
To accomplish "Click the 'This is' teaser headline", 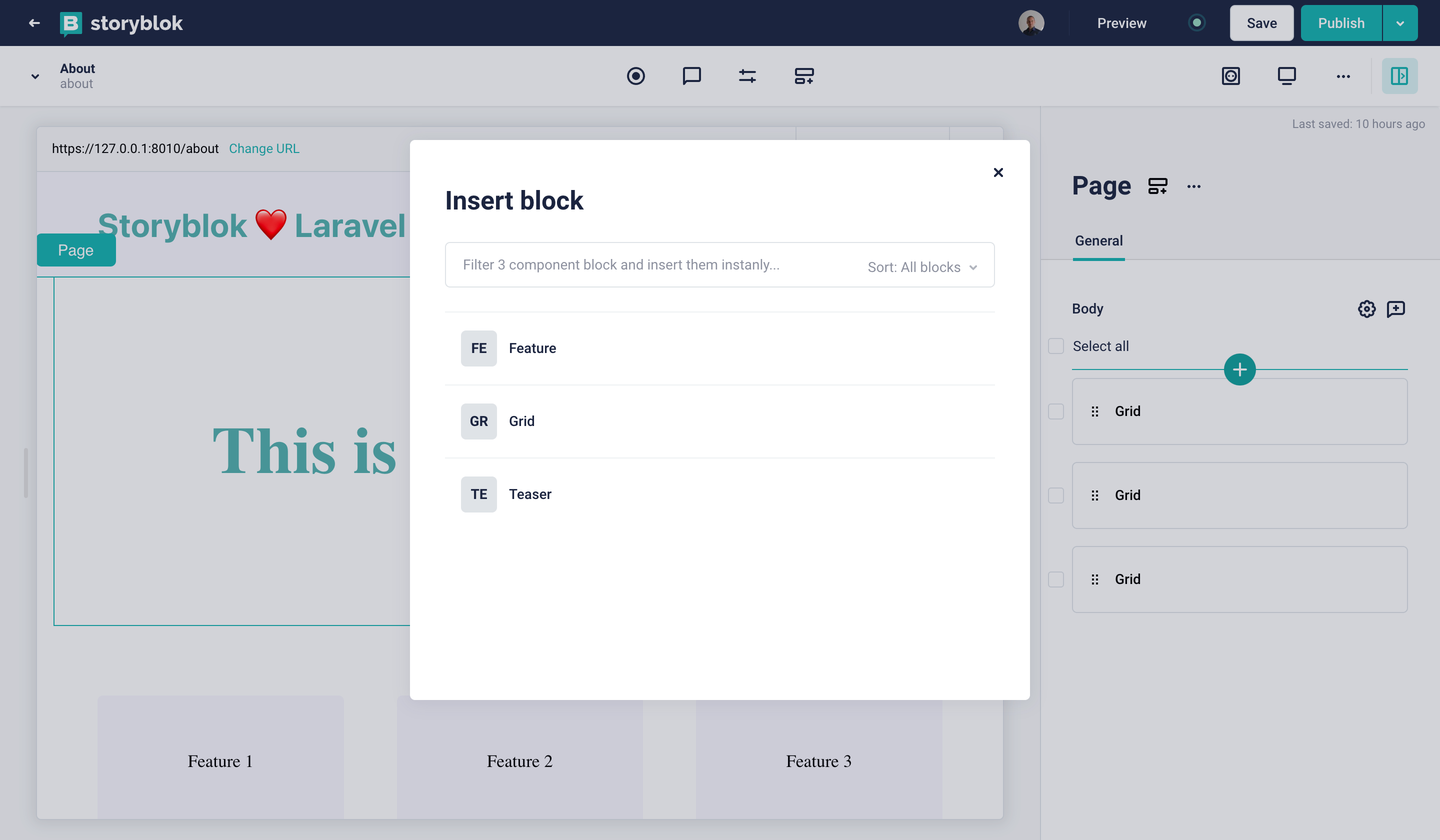I will pyautogui.click(x=304, y=451).
